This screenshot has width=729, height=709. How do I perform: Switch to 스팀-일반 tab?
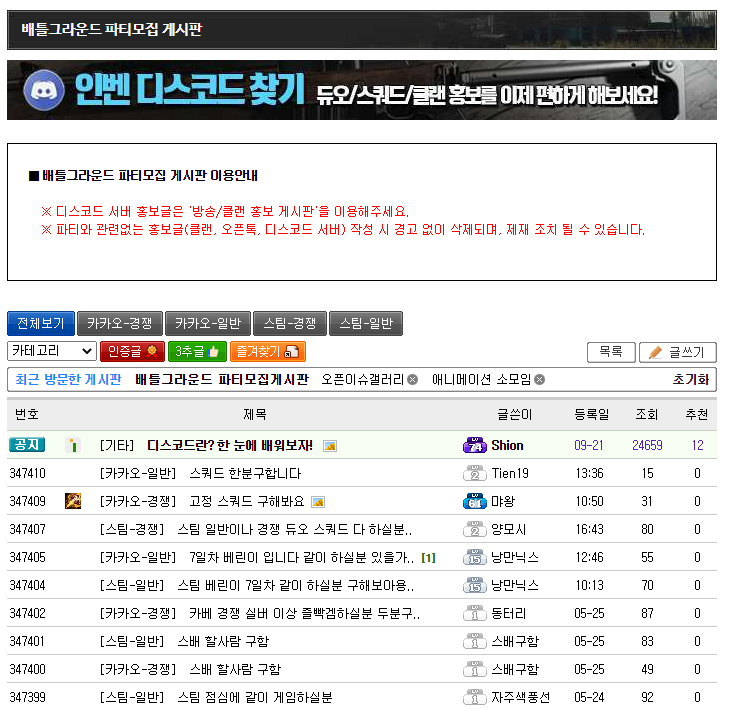point(366,324)
